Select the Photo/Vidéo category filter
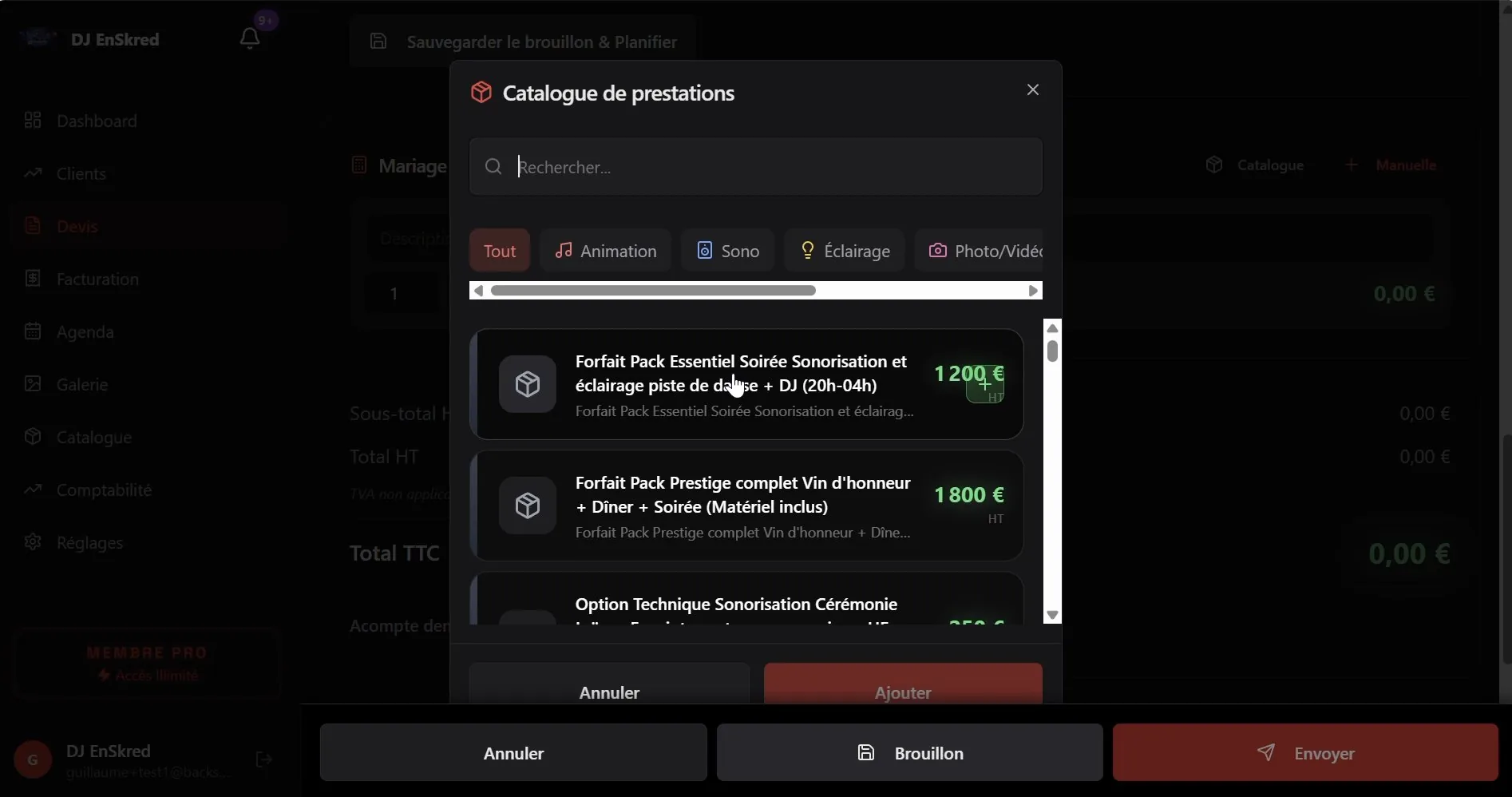 (980, 251)
